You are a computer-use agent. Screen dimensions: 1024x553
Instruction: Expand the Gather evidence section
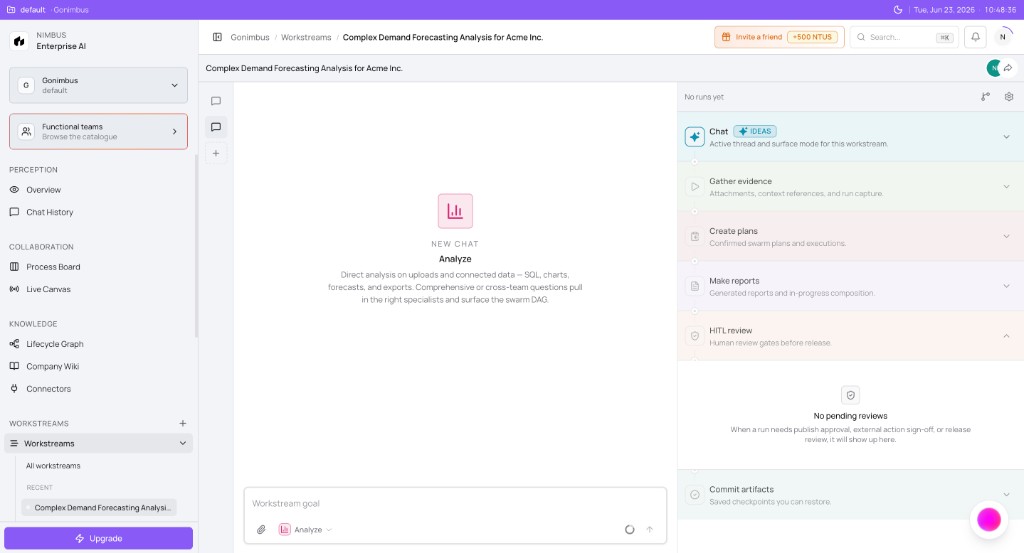click(1006, 187)
